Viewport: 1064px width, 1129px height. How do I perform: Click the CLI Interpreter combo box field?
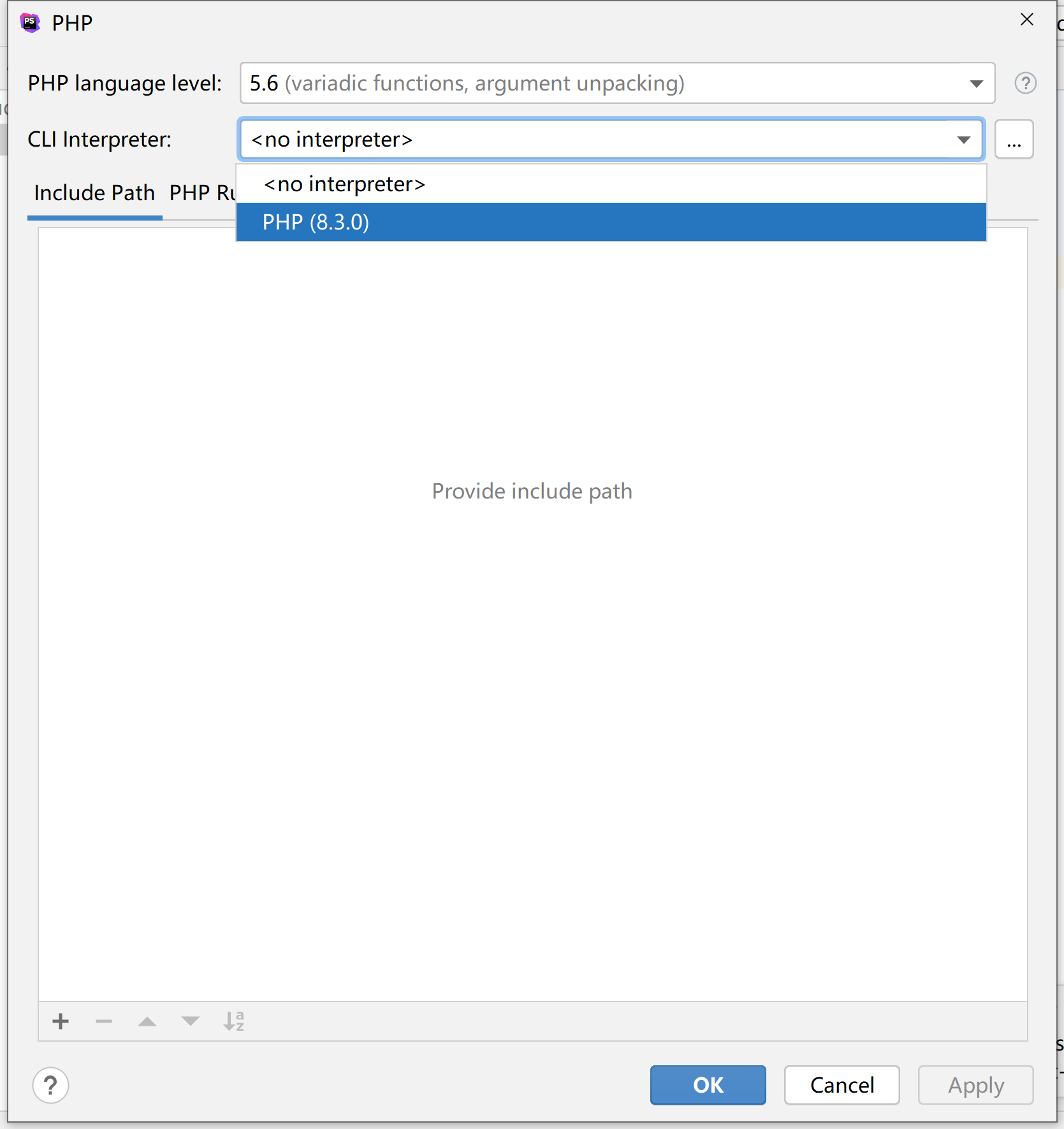pyautogui.click(x=611, y=139)
